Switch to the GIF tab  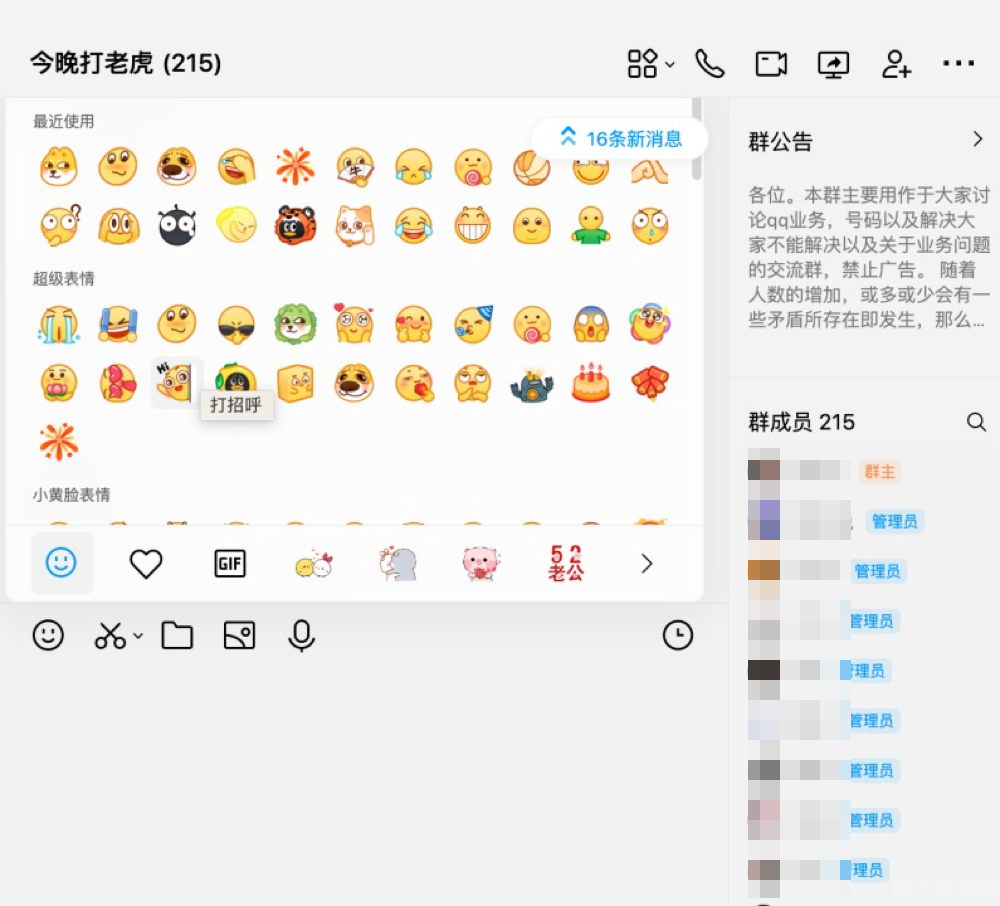click(x=229, y=564)
